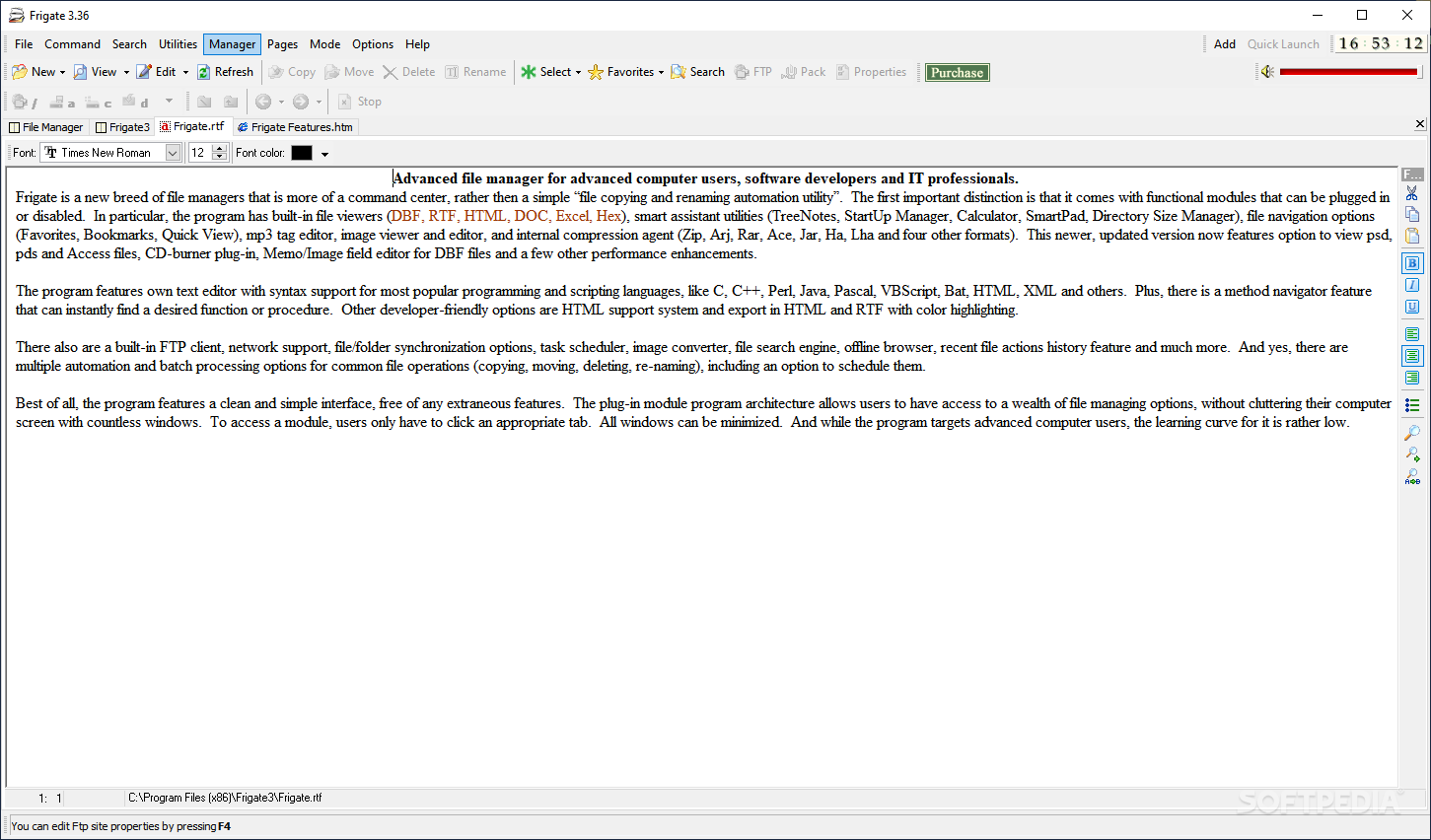Select drive c in drive bar
Screen dimensions: 1431x840
click(97, 102)
